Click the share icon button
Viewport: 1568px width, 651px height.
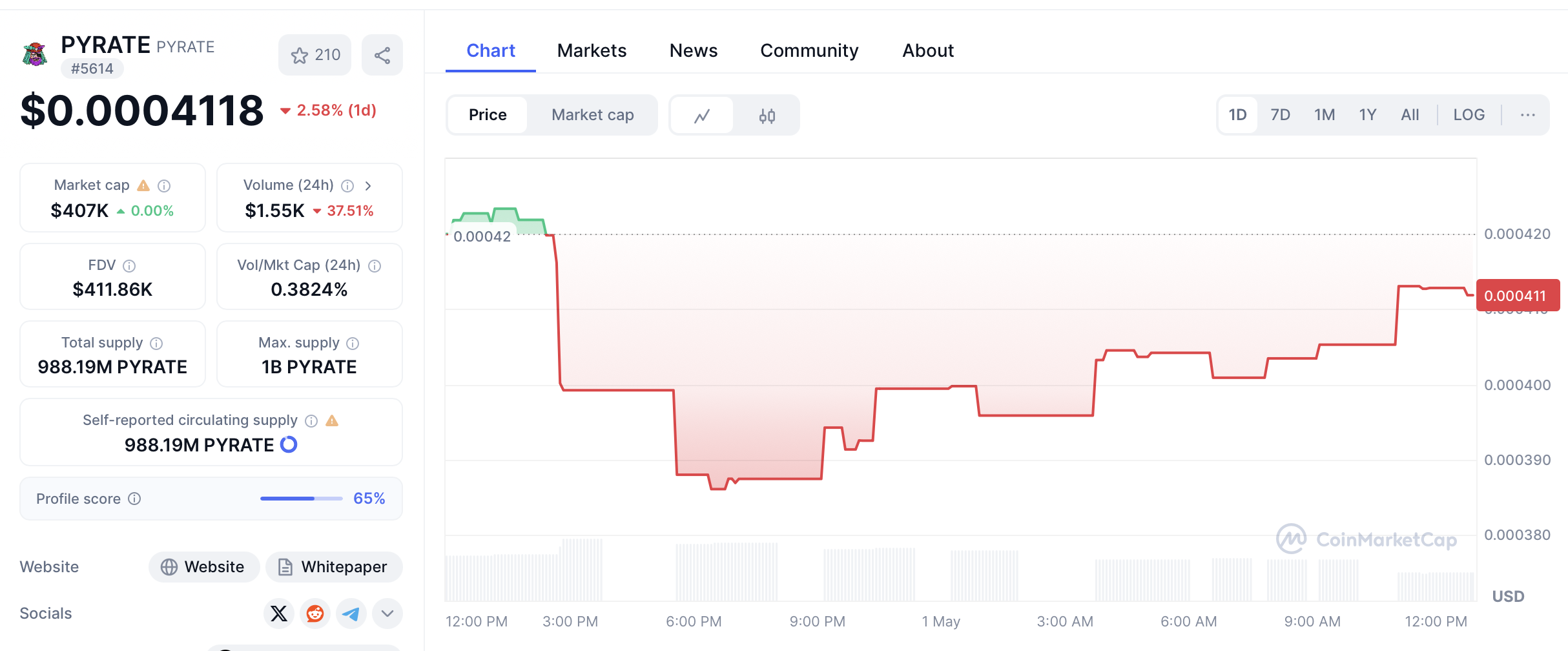pos(382,56)
